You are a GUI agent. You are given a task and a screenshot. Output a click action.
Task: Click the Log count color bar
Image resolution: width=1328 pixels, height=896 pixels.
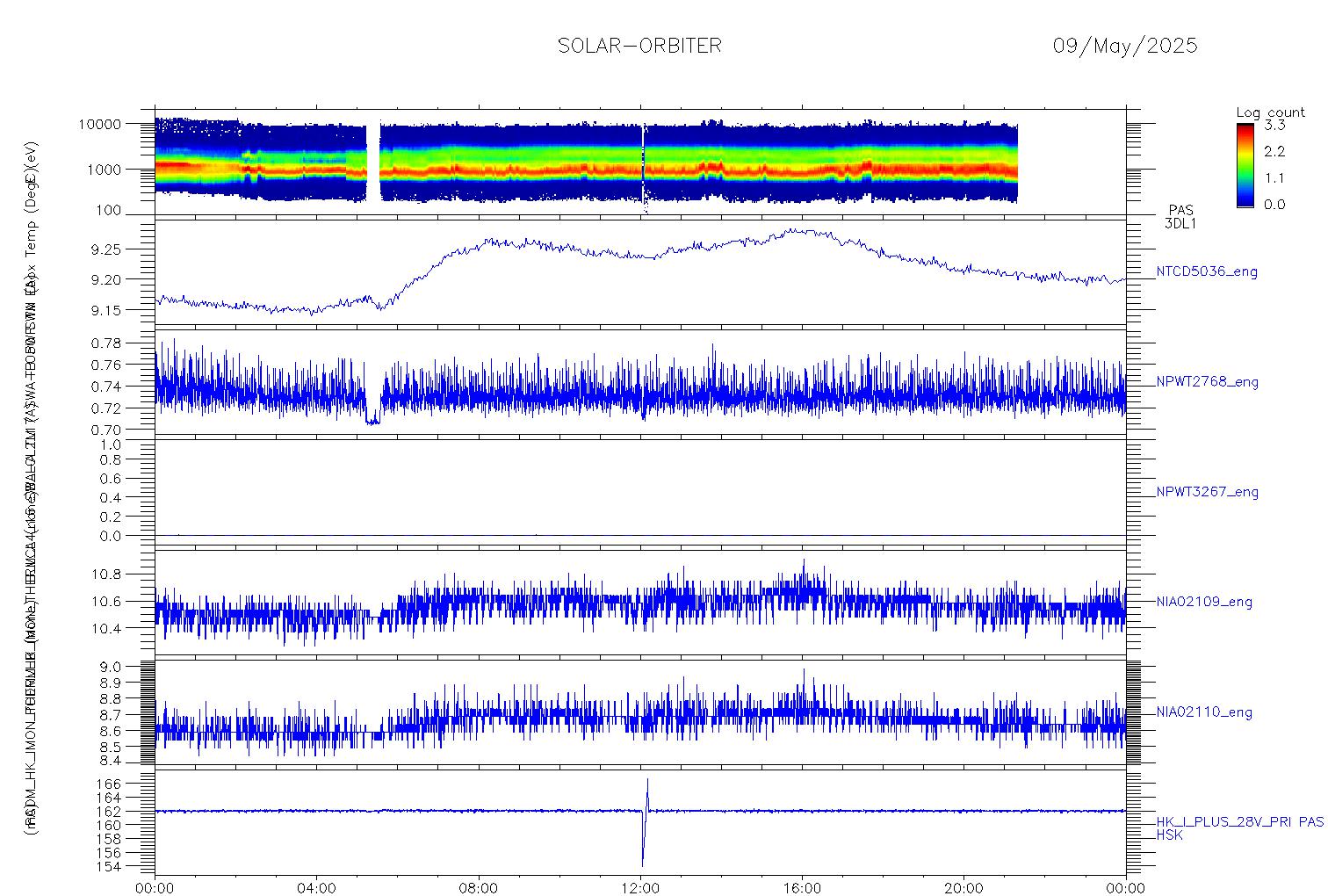coord(1245,165)
